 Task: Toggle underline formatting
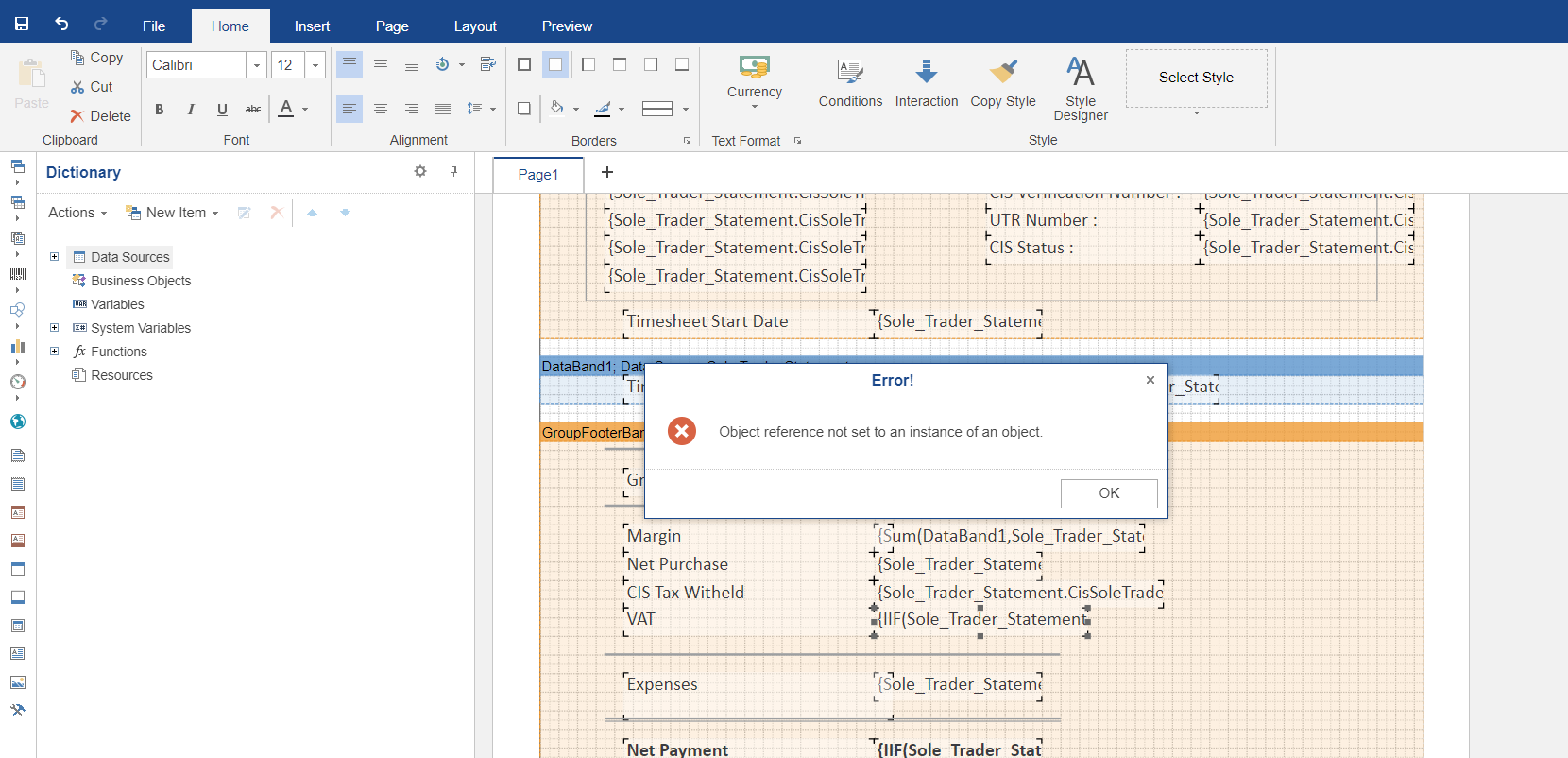point(222,109)
